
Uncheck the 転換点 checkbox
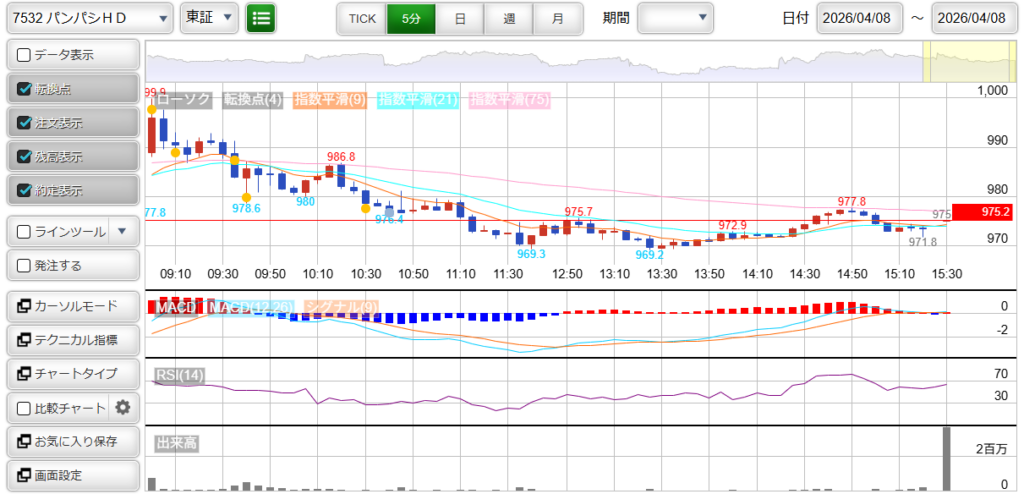pyautogui.click(x=25, y=89)
